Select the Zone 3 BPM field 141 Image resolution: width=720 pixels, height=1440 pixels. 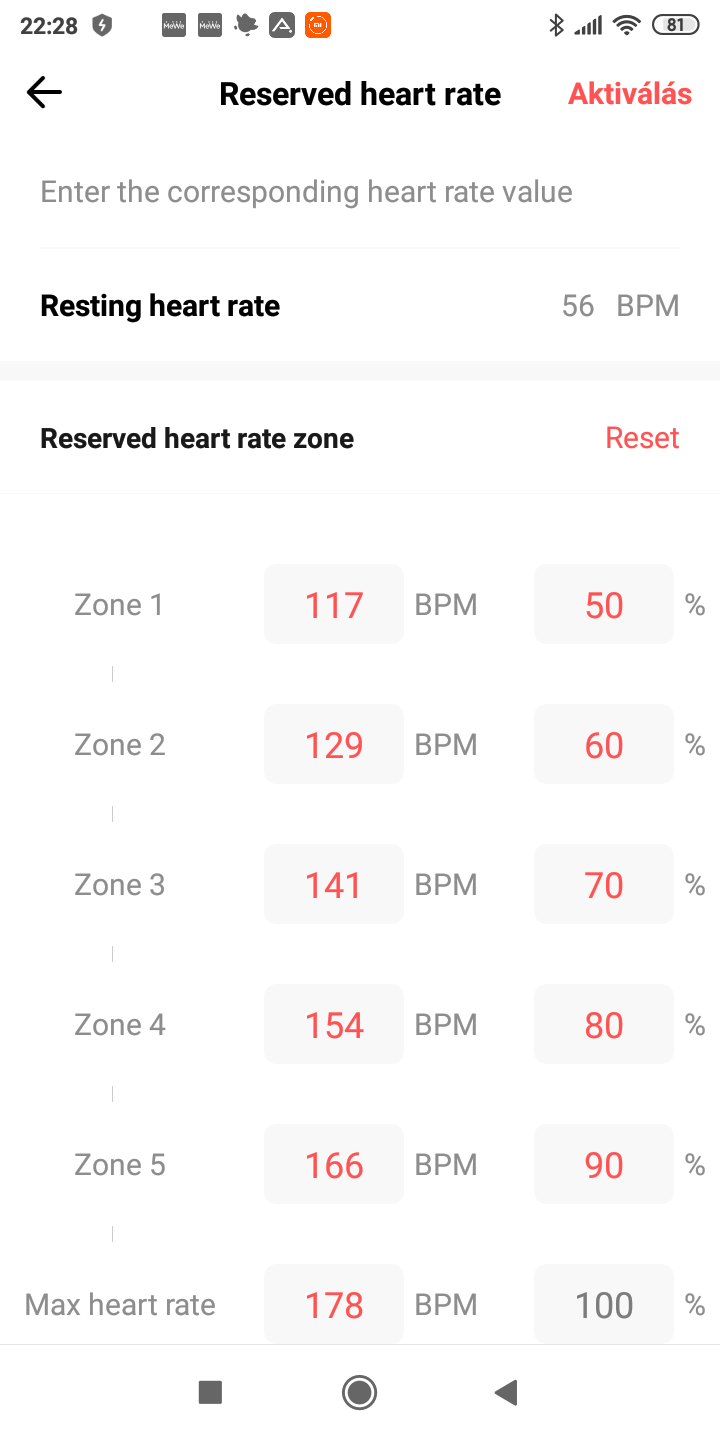[x=334, y=884]
